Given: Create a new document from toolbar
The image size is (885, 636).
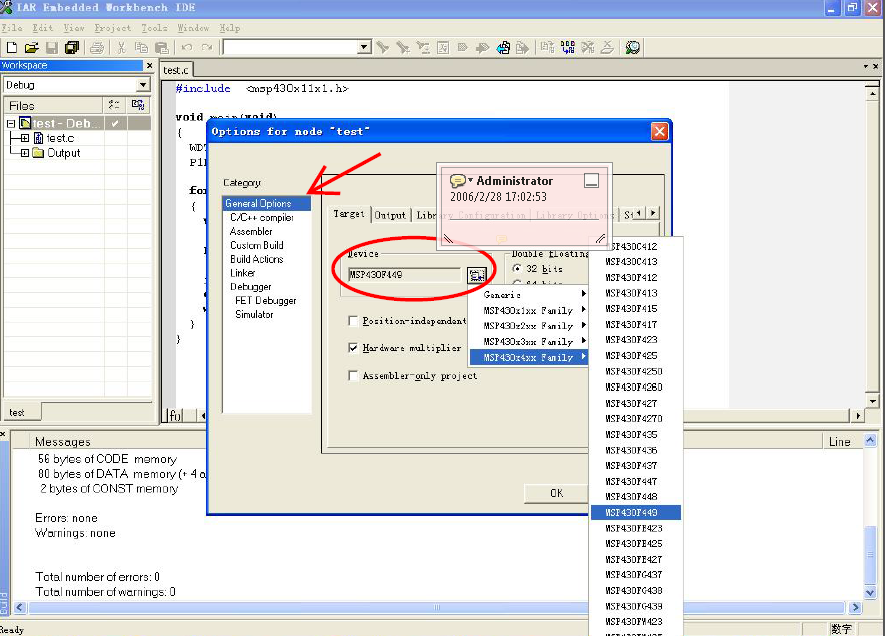Looking at the screenshot, I should (11, 48).
